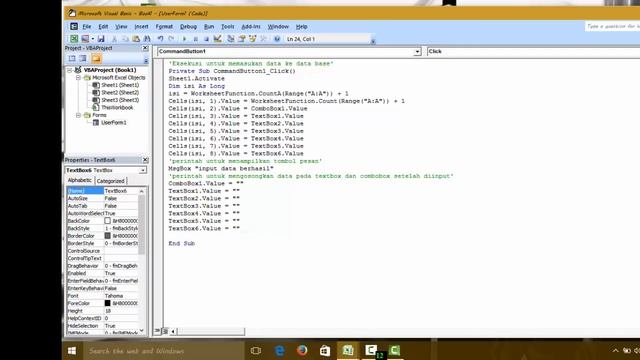Open the Format menu

[x=164, y=27]
